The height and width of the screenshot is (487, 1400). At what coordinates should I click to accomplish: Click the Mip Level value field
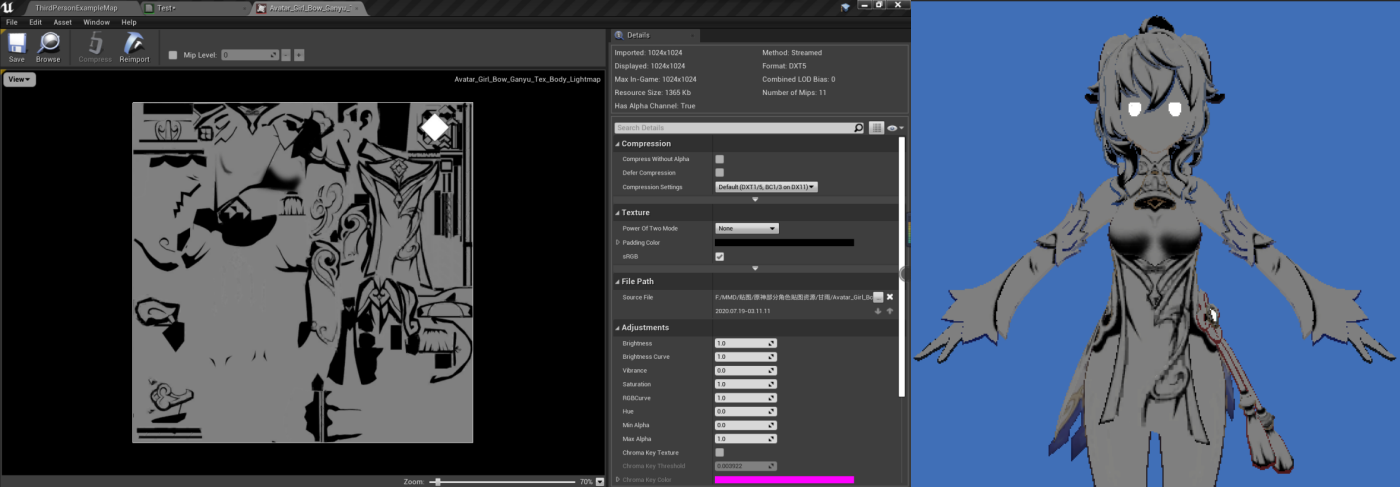pos(249,55)
